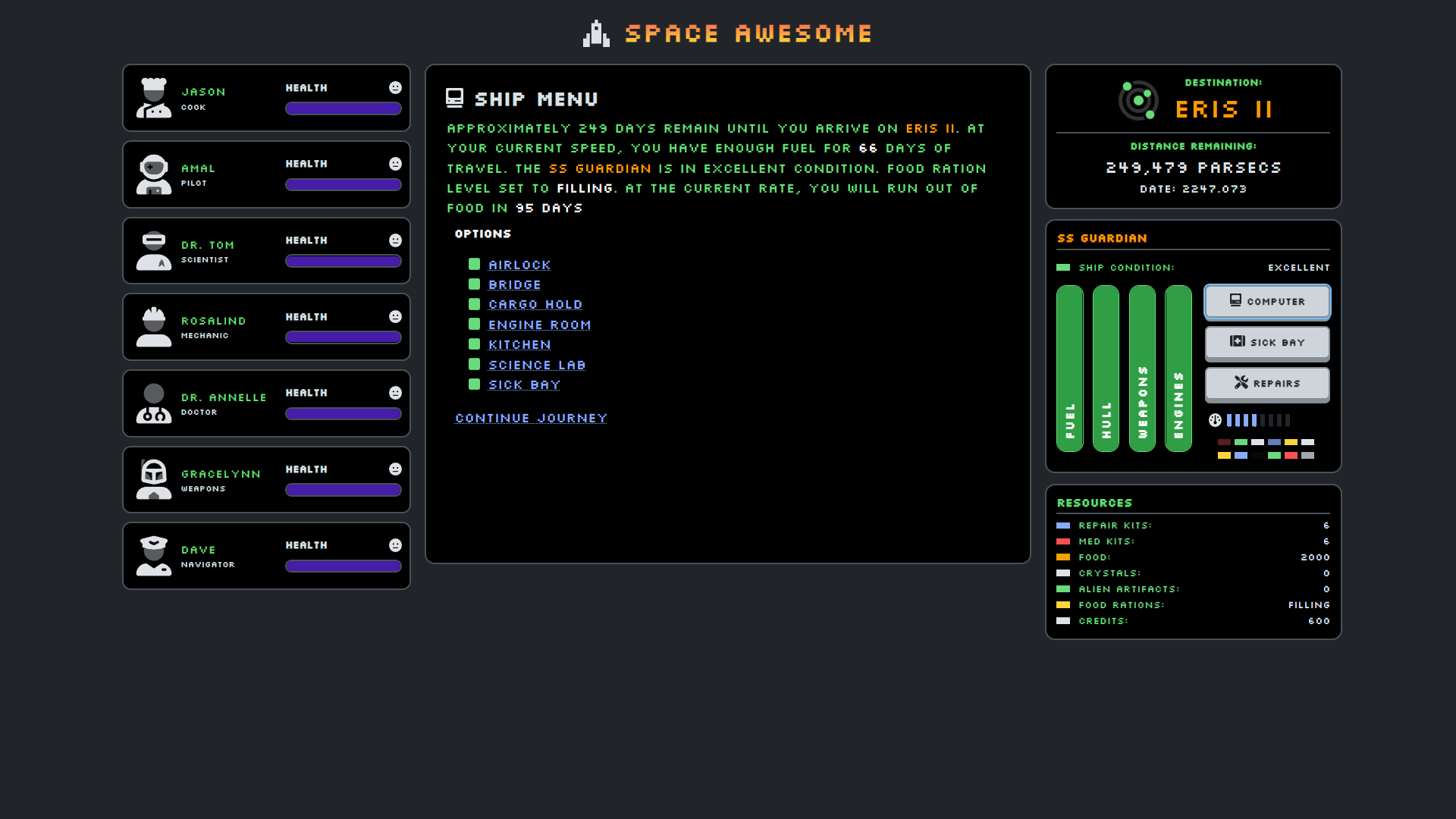Click Jason's mood face indicator

click(x=395, y=88)
